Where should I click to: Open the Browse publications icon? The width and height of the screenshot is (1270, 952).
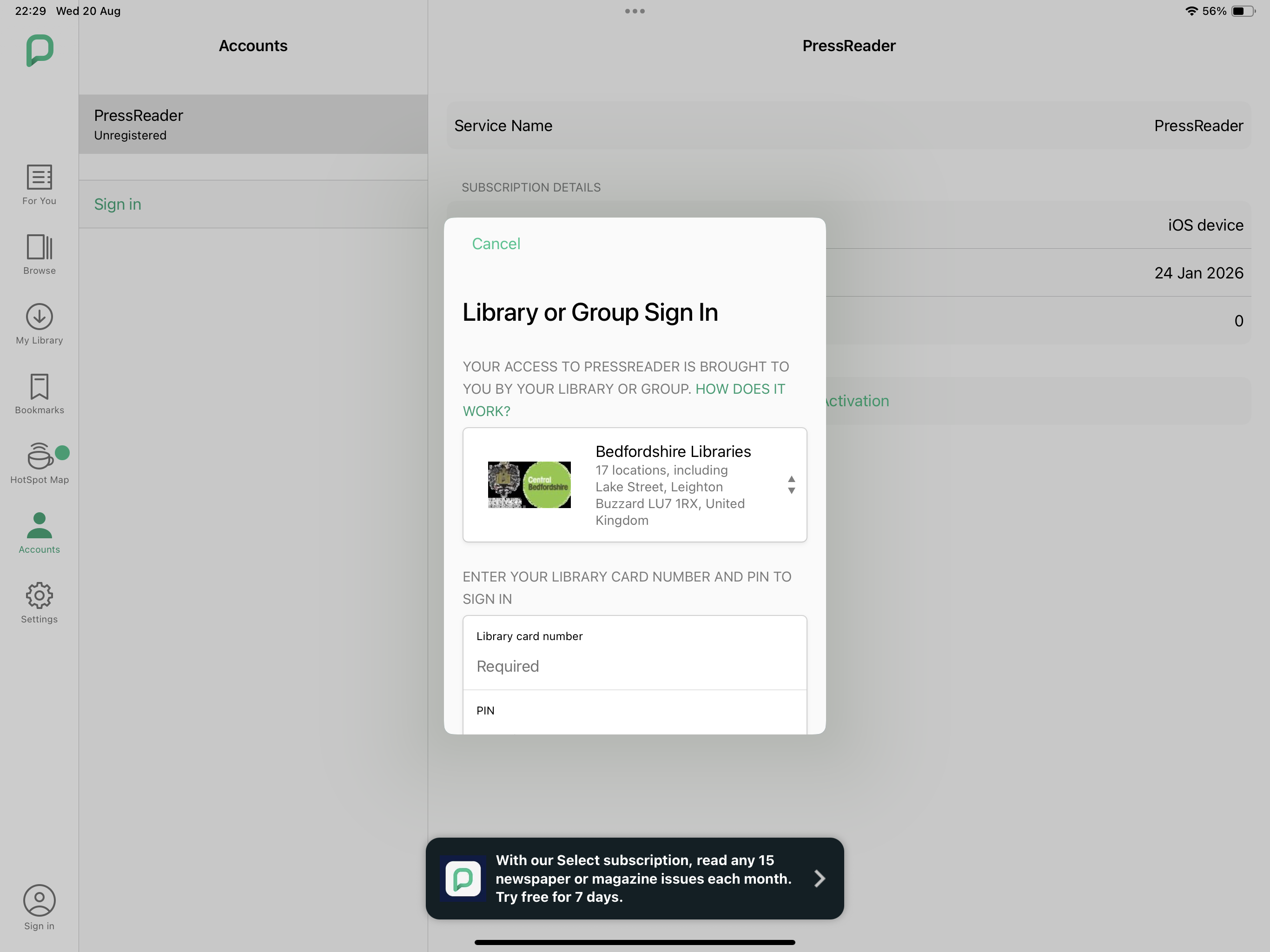[x=39, y=247]
